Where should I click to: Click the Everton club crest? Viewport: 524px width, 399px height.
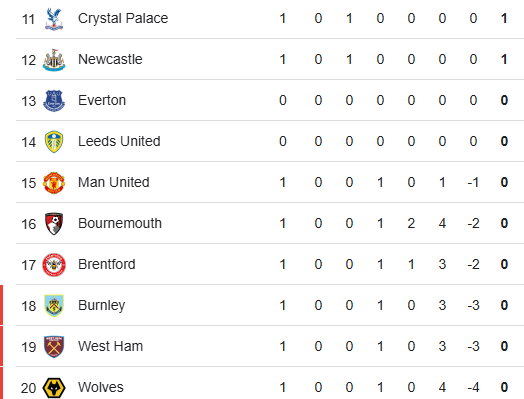(x=54, y=101)
